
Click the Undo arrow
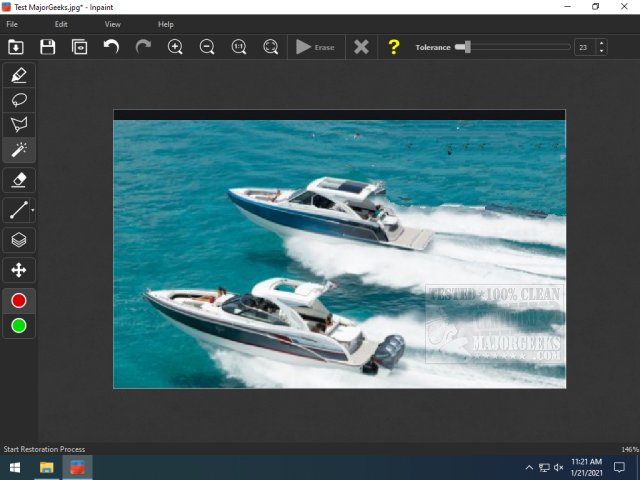tap(111, 47)
